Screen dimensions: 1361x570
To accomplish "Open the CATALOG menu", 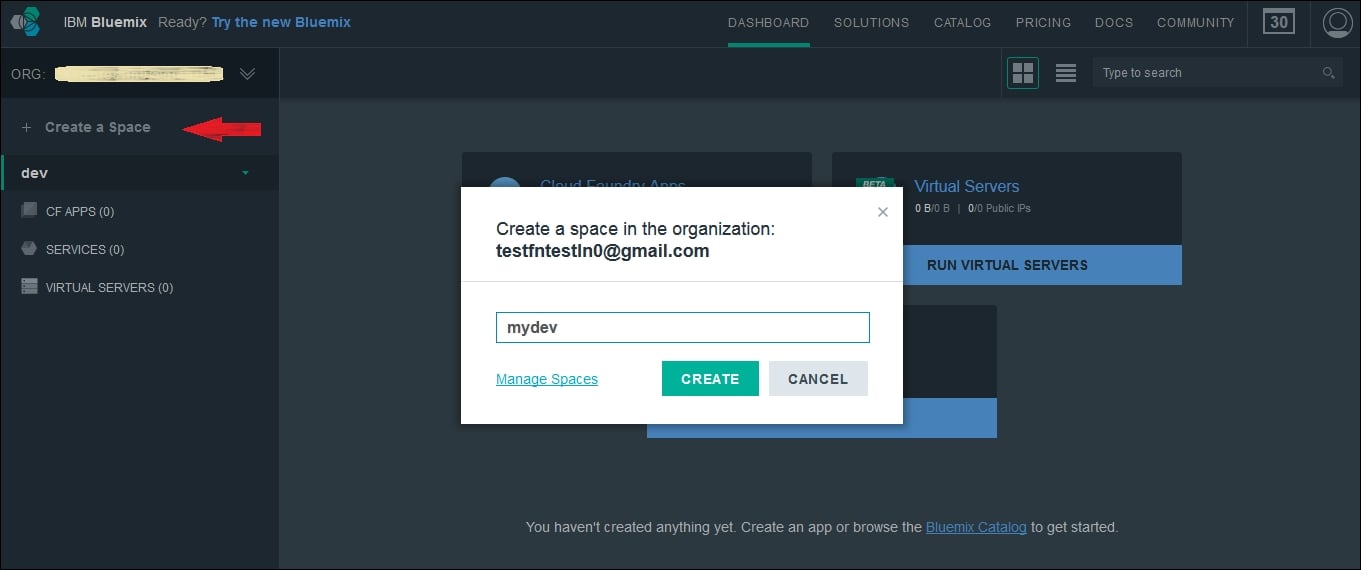I will coord(962,22).
